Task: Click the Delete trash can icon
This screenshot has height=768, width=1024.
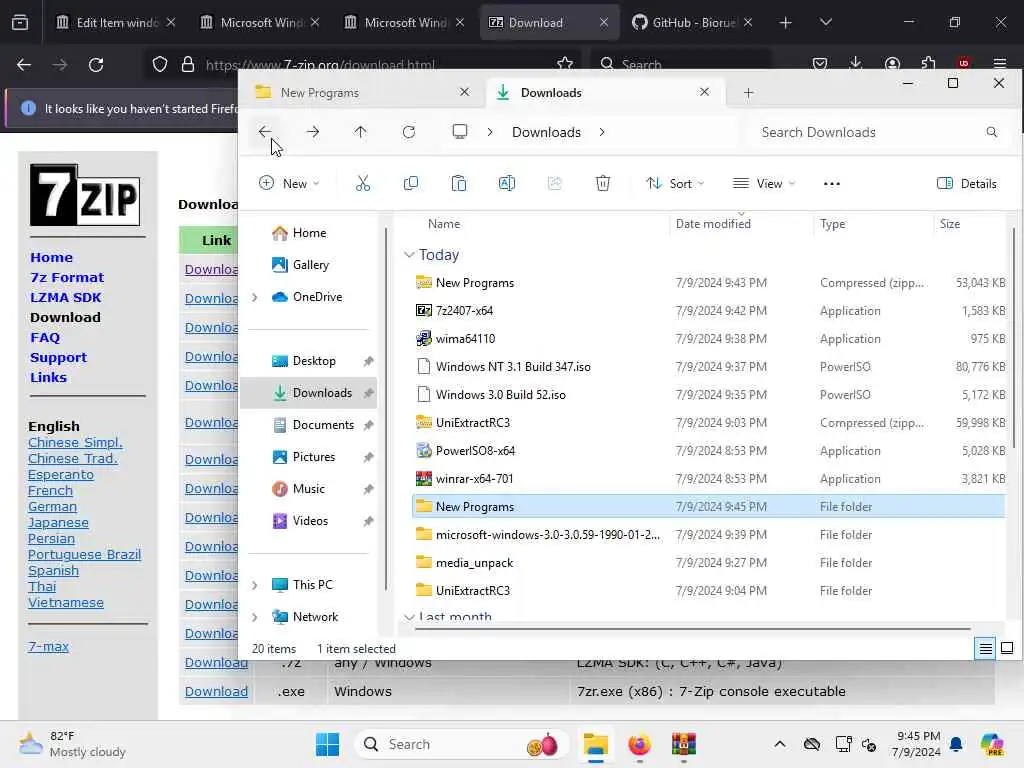Action: pos(603,184)
